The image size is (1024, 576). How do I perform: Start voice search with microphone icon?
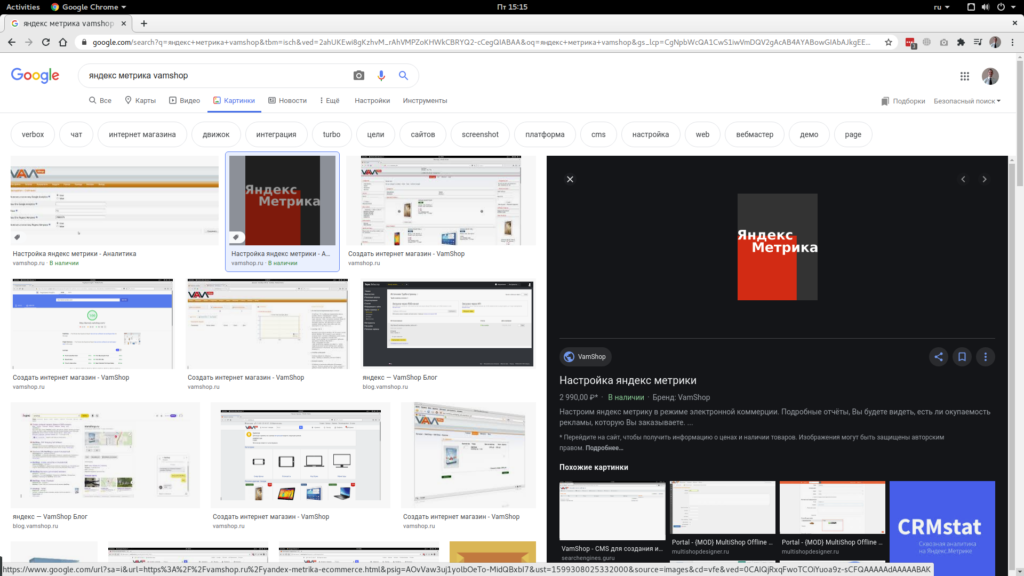coord(381,76)
